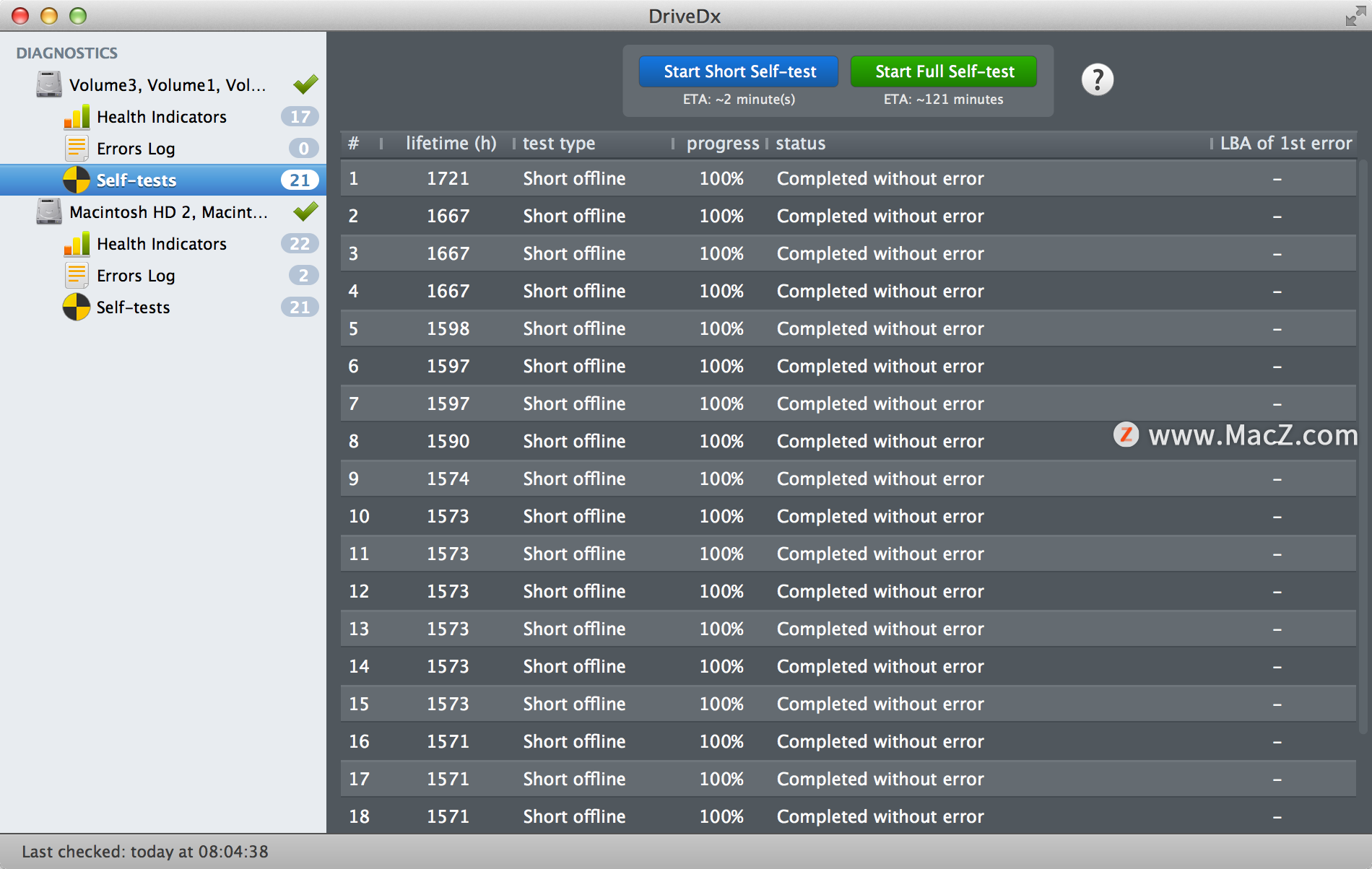Screen dimensions: 1372x869
Task: Click Short offline in row 7
Action: (x=574, y=403)
